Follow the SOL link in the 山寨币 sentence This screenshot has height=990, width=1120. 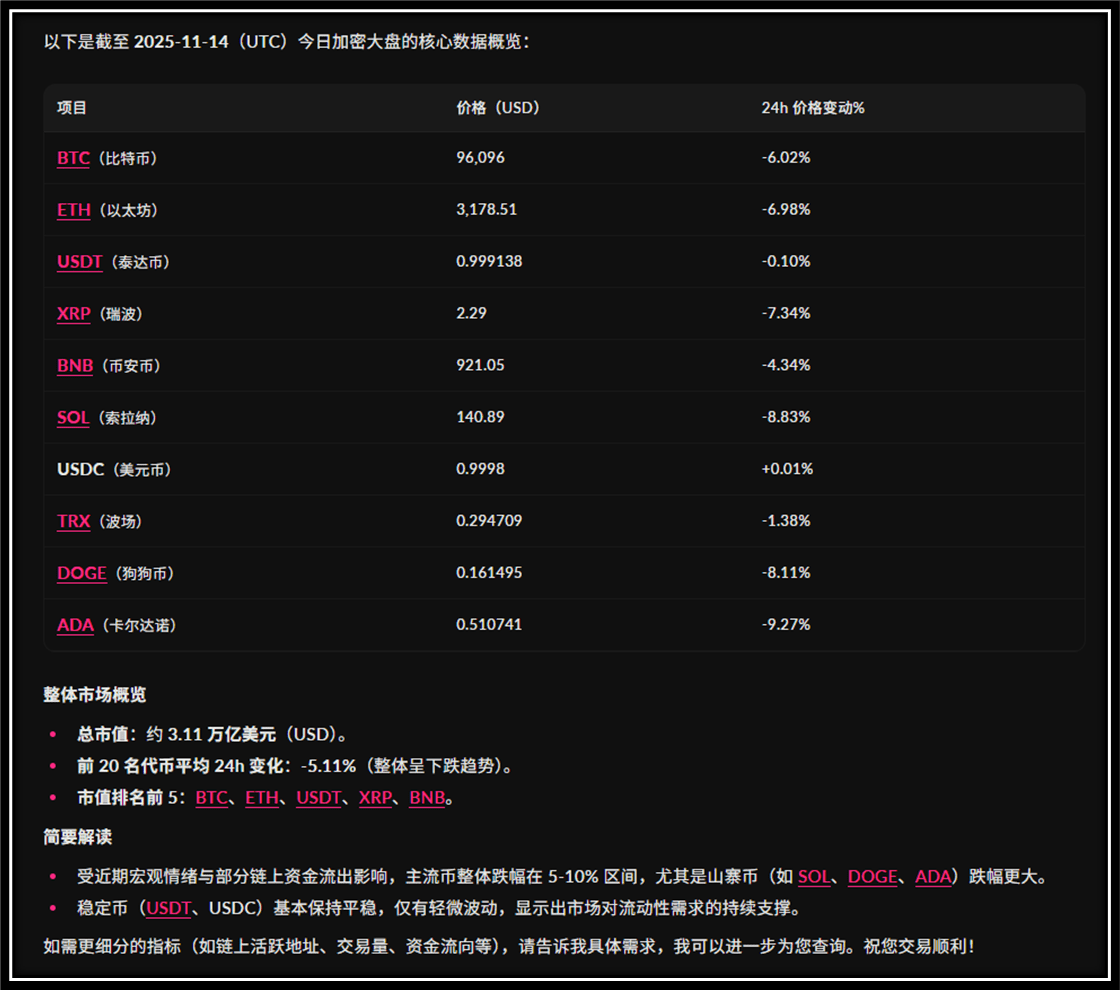tap(814, 876)
